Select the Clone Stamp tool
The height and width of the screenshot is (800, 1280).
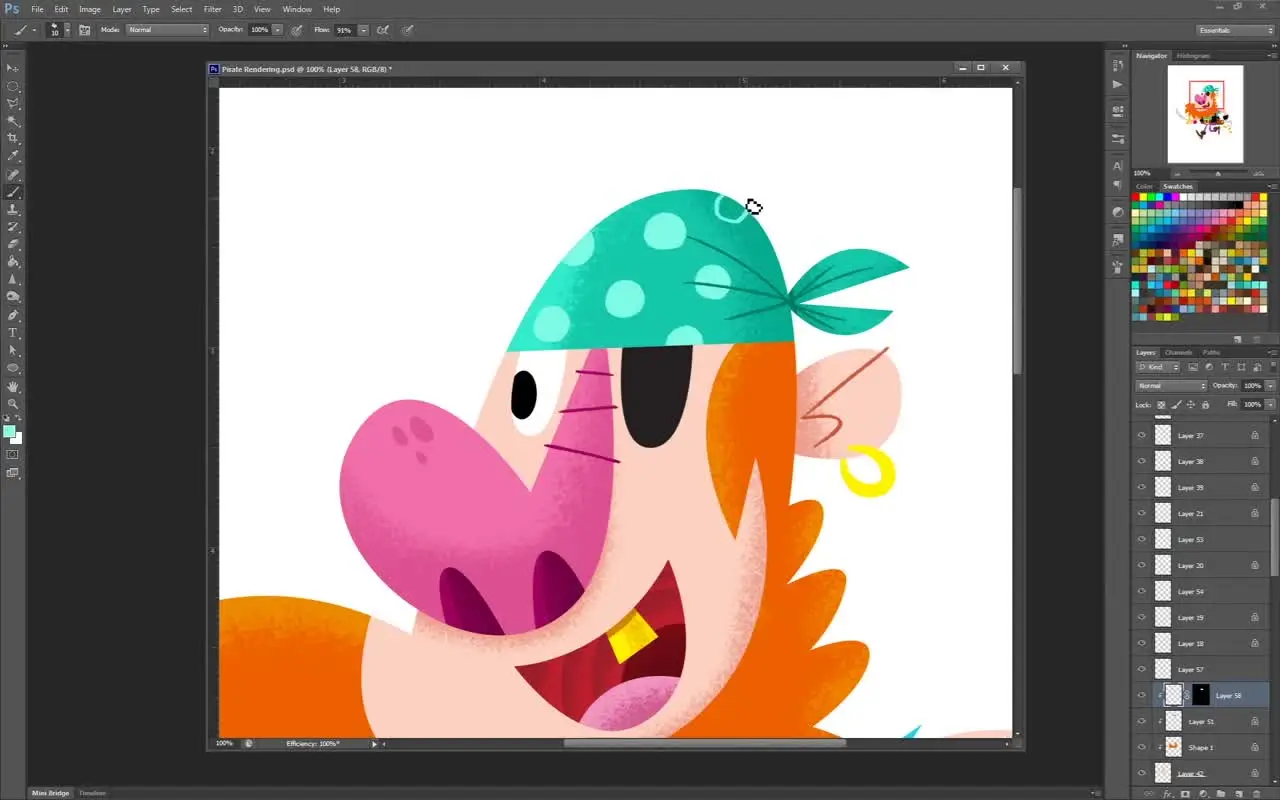click(x=13, y=209)
